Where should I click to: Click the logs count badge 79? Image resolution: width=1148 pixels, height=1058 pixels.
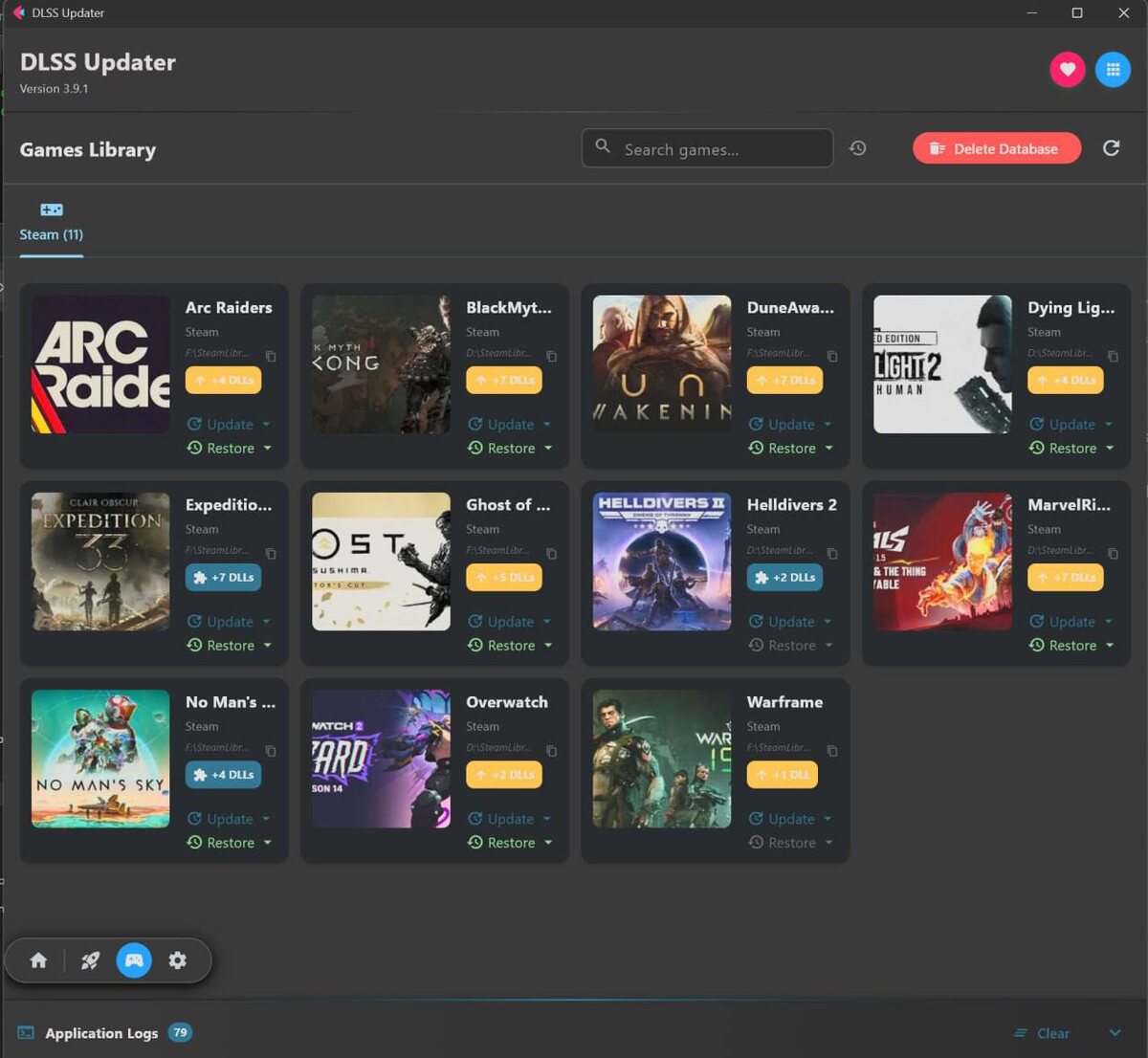(x=180, y=1032)
